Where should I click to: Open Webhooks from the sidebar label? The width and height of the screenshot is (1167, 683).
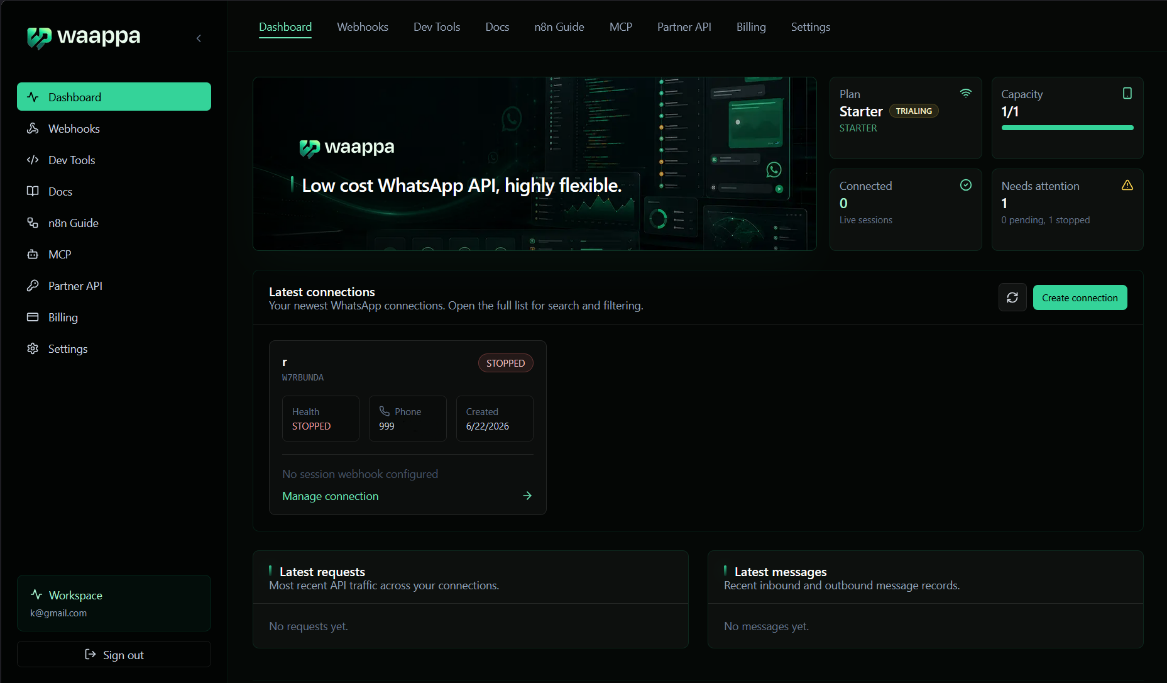[x=74, y=129]
